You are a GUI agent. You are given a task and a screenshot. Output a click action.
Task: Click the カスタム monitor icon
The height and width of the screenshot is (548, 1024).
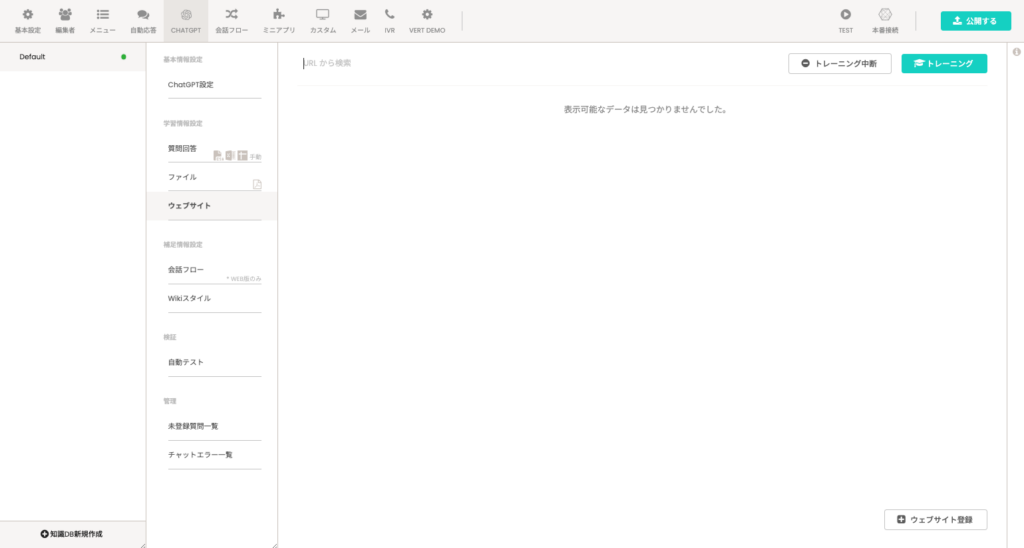[322, 15]
